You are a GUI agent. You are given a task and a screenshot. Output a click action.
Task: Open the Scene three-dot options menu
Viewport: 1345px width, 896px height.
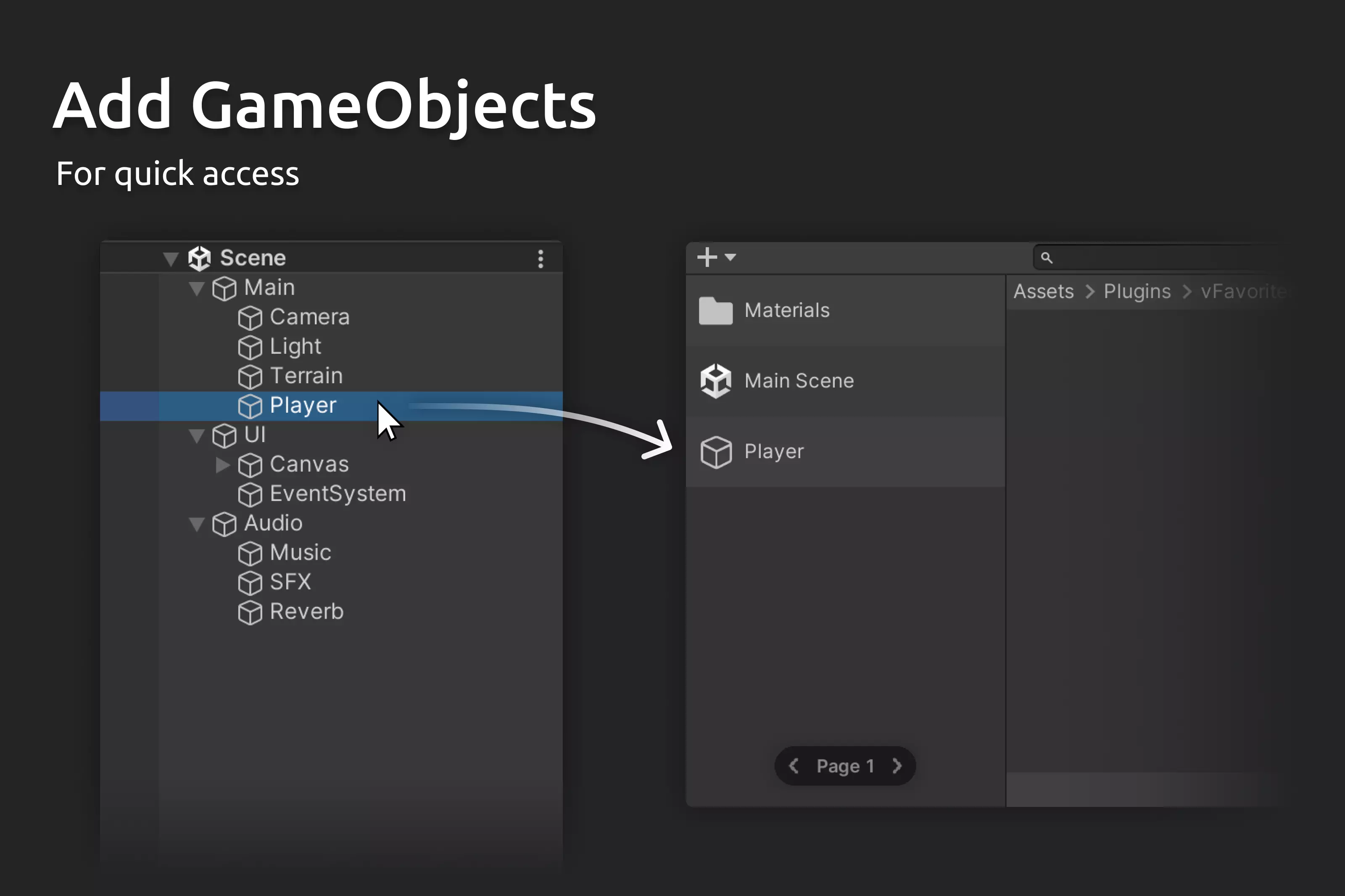tap(541, 259)
